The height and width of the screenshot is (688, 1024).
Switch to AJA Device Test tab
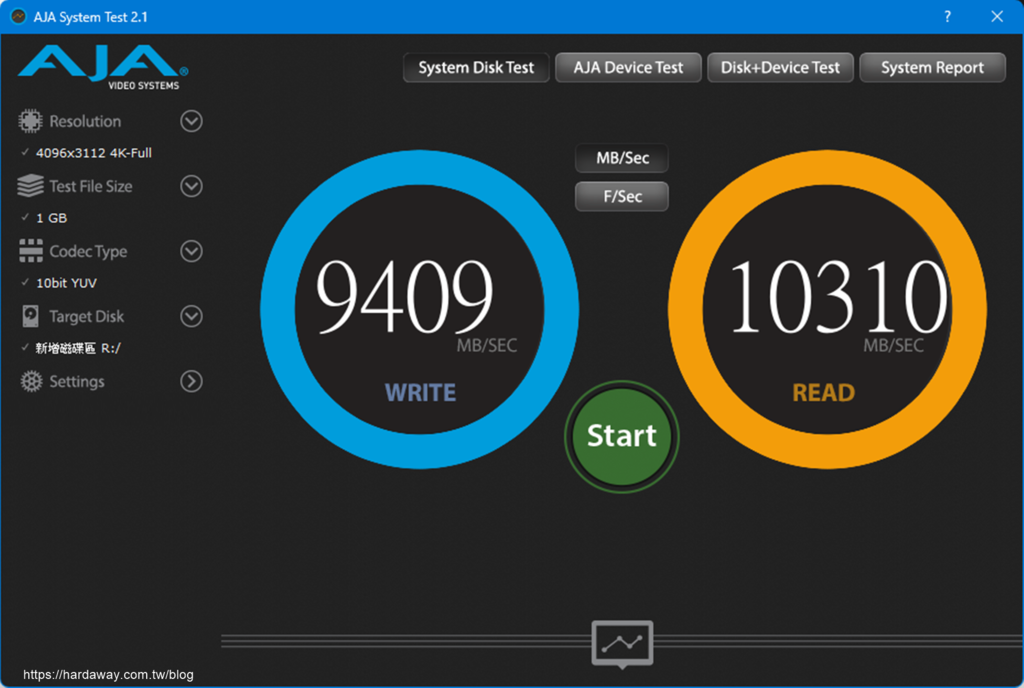coord(628,67)
